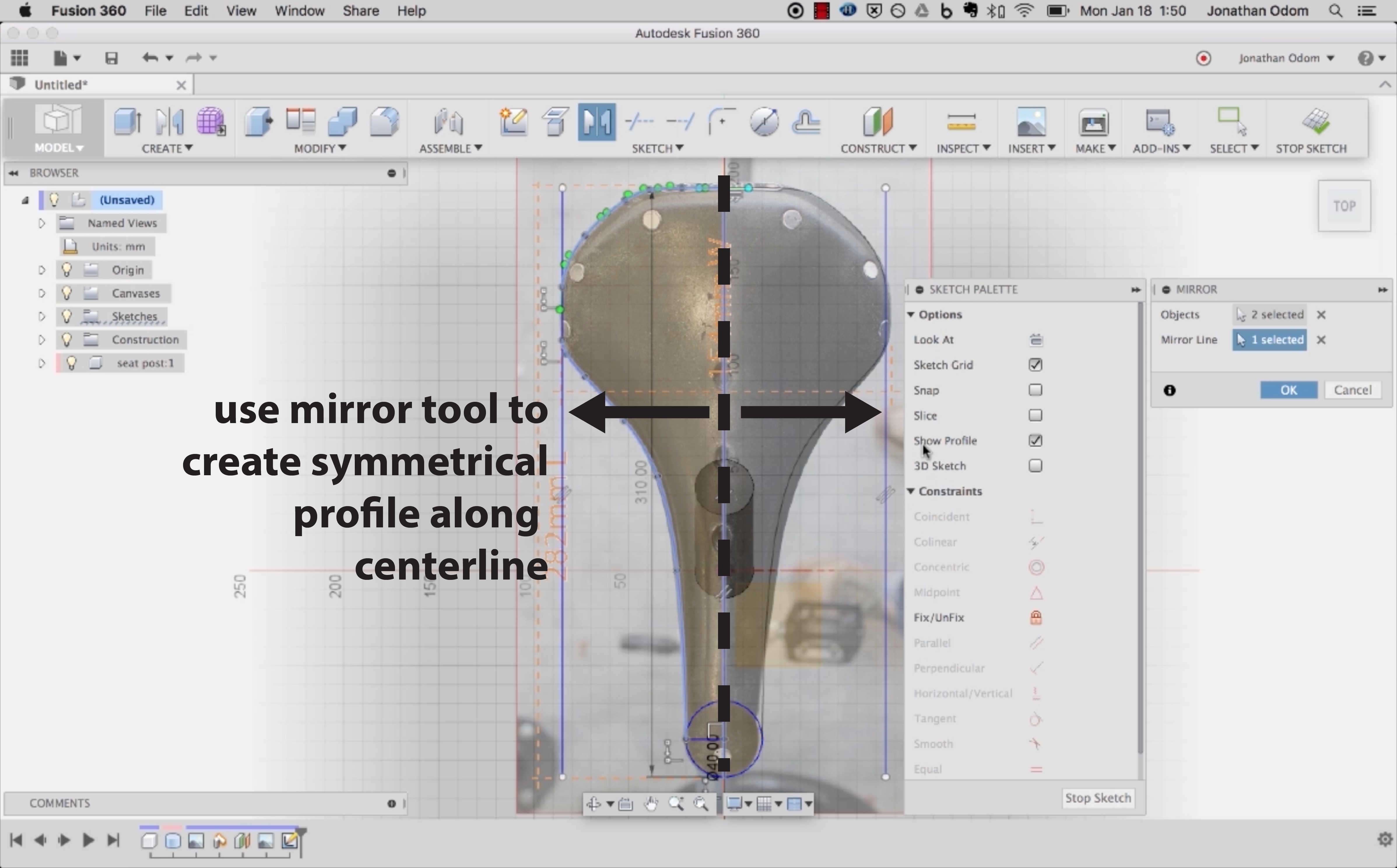The image size is (1397, 868).
Task: Confirm mirror with OK button
Action: click(x=1289, y=390)
